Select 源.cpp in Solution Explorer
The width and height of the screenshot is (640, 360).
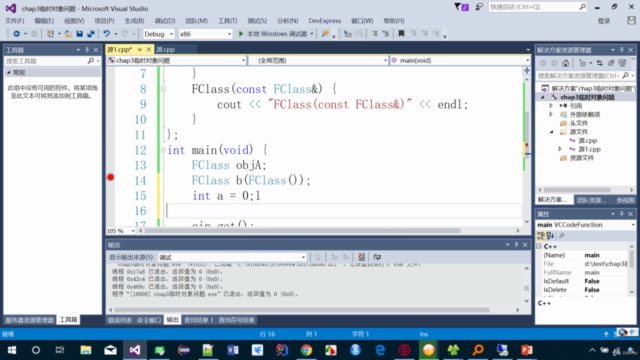click(x=587, y=140)
